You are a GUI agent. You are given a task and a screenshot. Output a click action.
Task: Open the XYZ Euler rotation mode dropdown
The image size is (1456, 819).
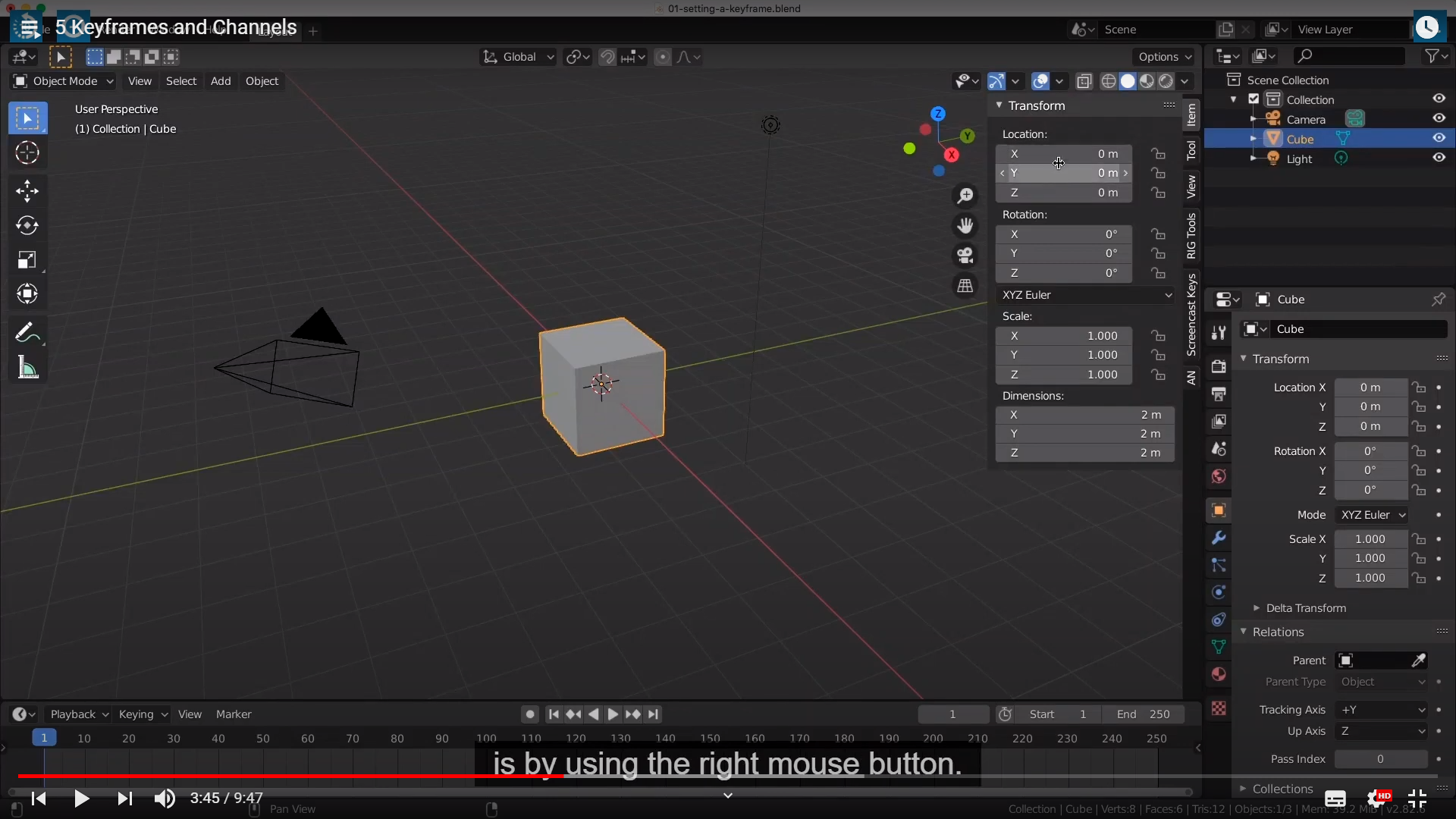(1086, 295)
